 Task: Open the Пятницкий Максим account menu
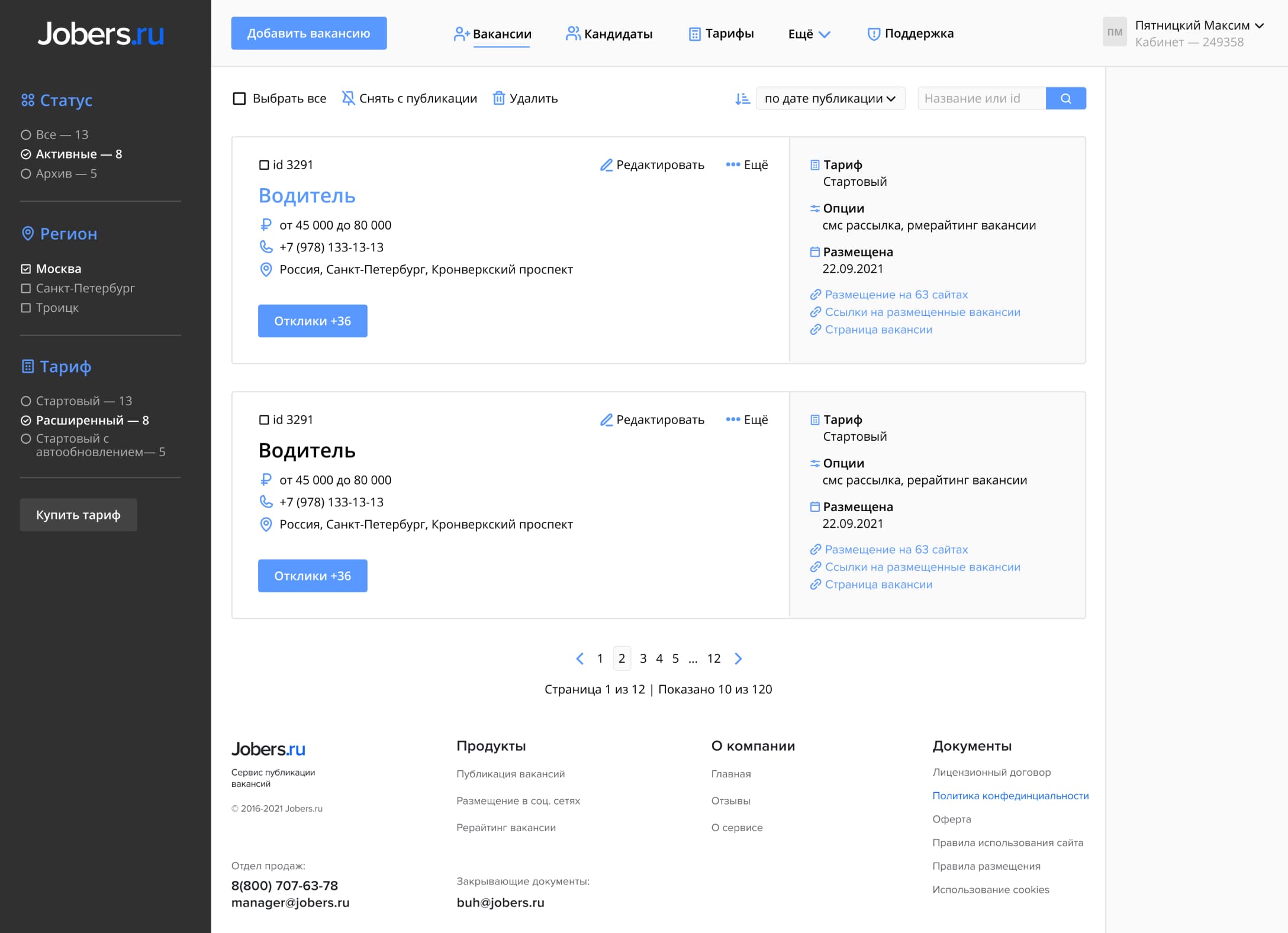1197,25
